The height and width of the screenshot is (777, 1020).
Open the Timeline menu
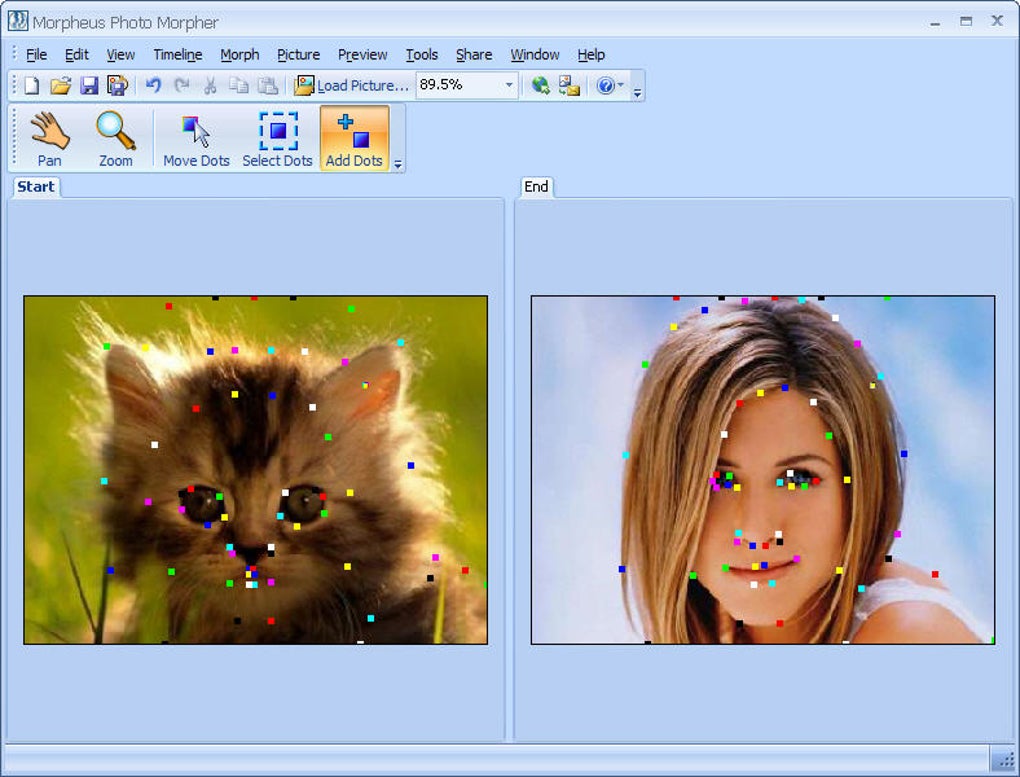tap(178, 55)
